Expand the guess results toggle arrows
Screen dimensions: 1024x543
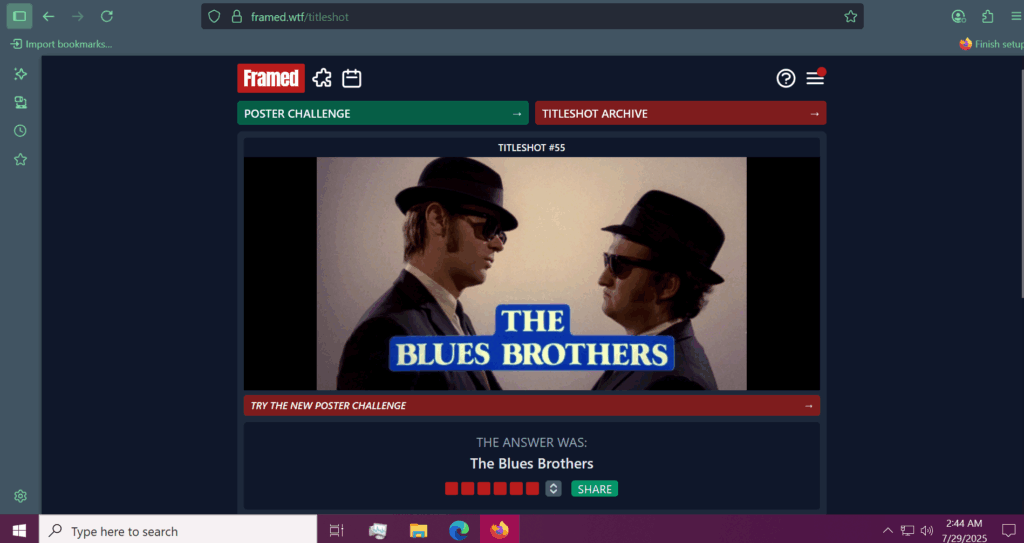(x=553, y=489)
